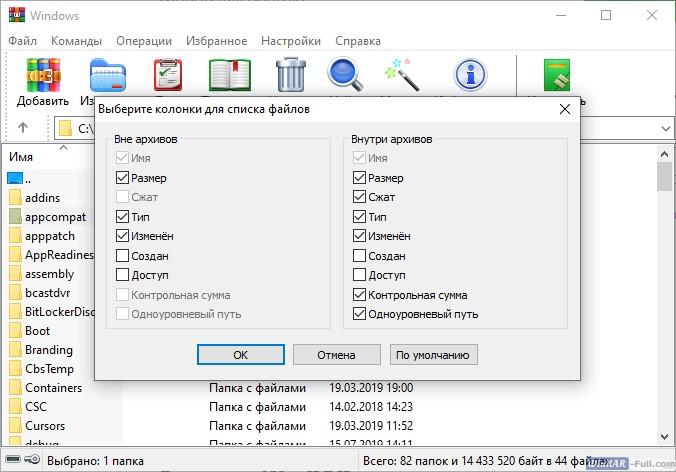Select the addins folder icon
The width and height of the screenshot is (676, 472).
(15, 197)
